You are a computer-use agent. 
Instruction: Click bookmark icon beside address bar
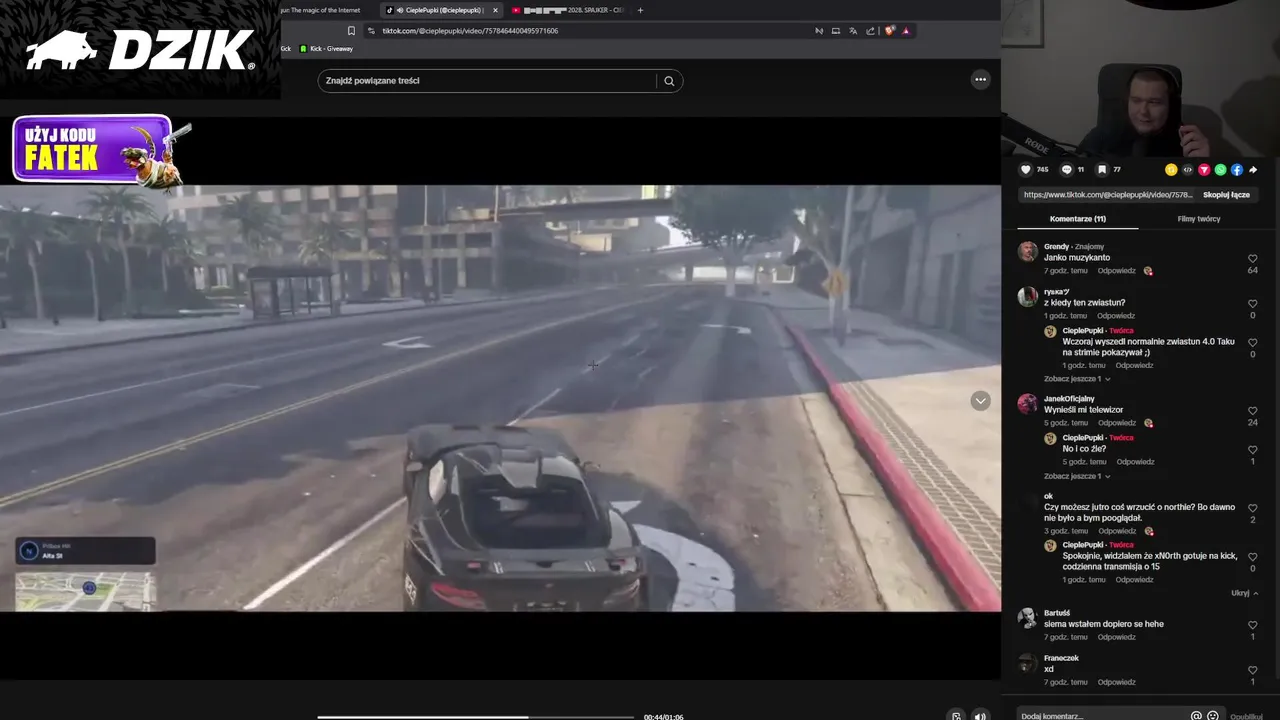(x=351, y=31)
